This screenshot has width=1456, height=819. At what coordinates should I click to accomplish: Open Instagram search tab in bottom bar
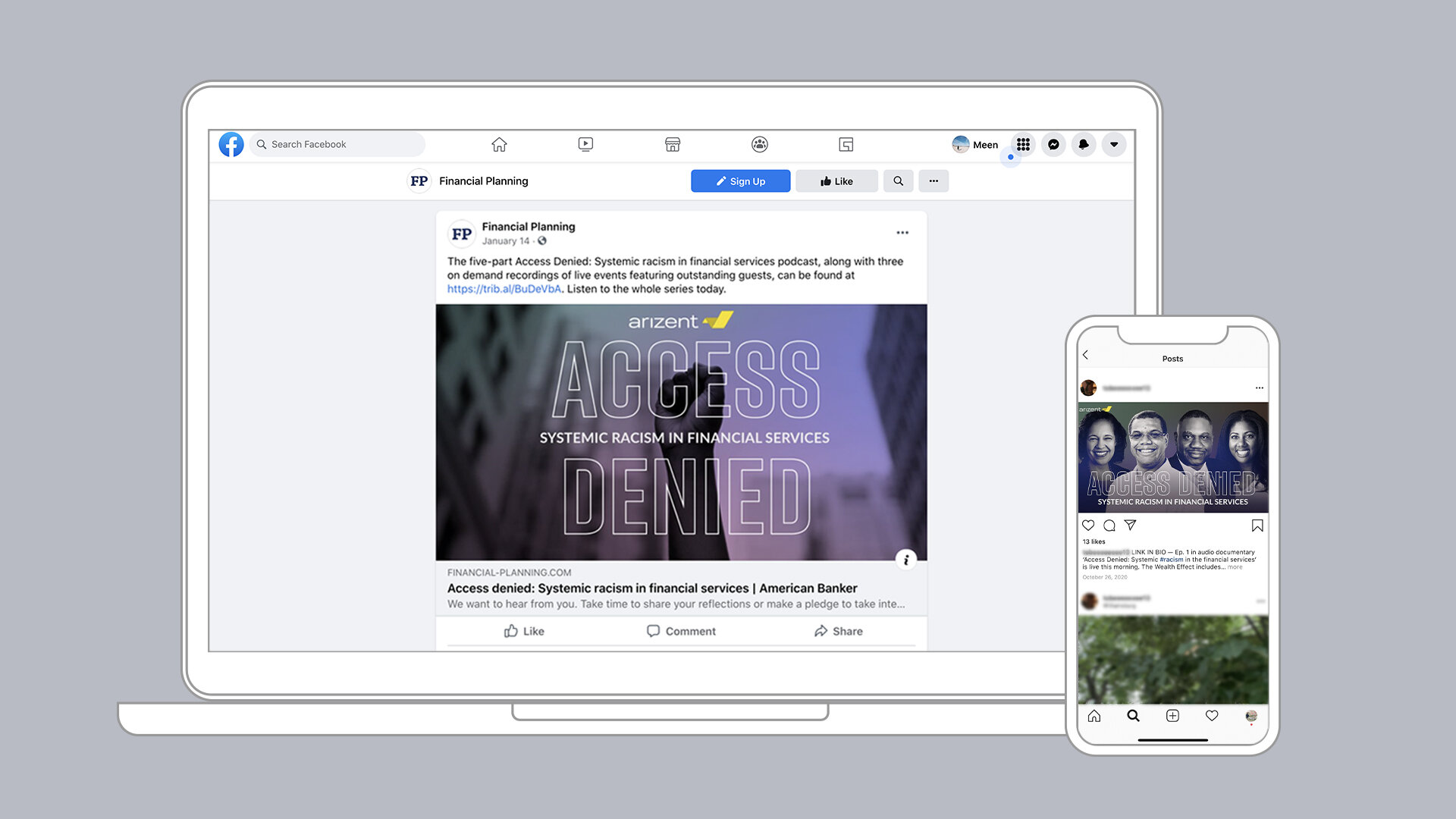click(x=1133, y=716)
